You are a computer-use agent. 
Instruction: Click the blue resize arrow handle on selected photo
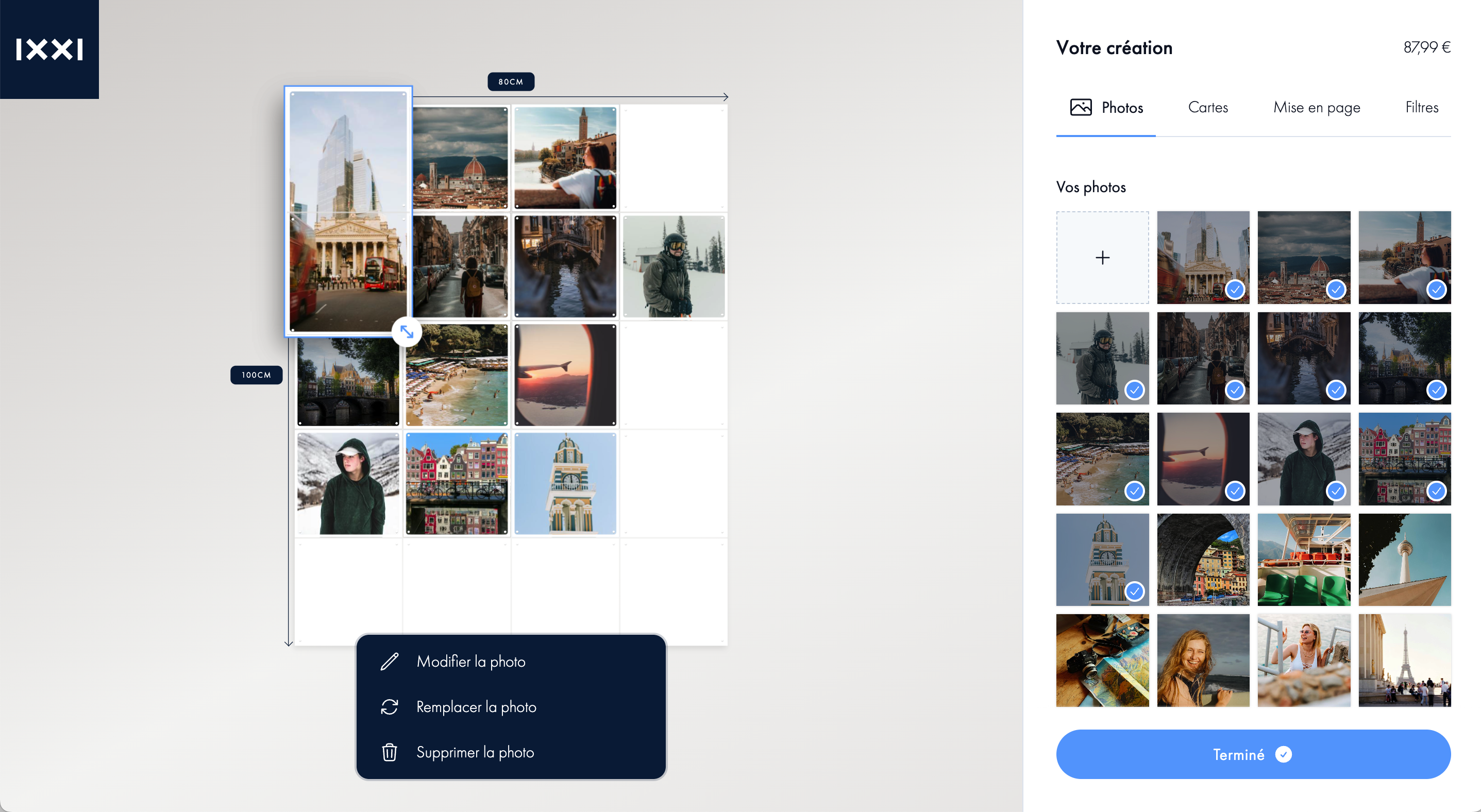[407, 332]
